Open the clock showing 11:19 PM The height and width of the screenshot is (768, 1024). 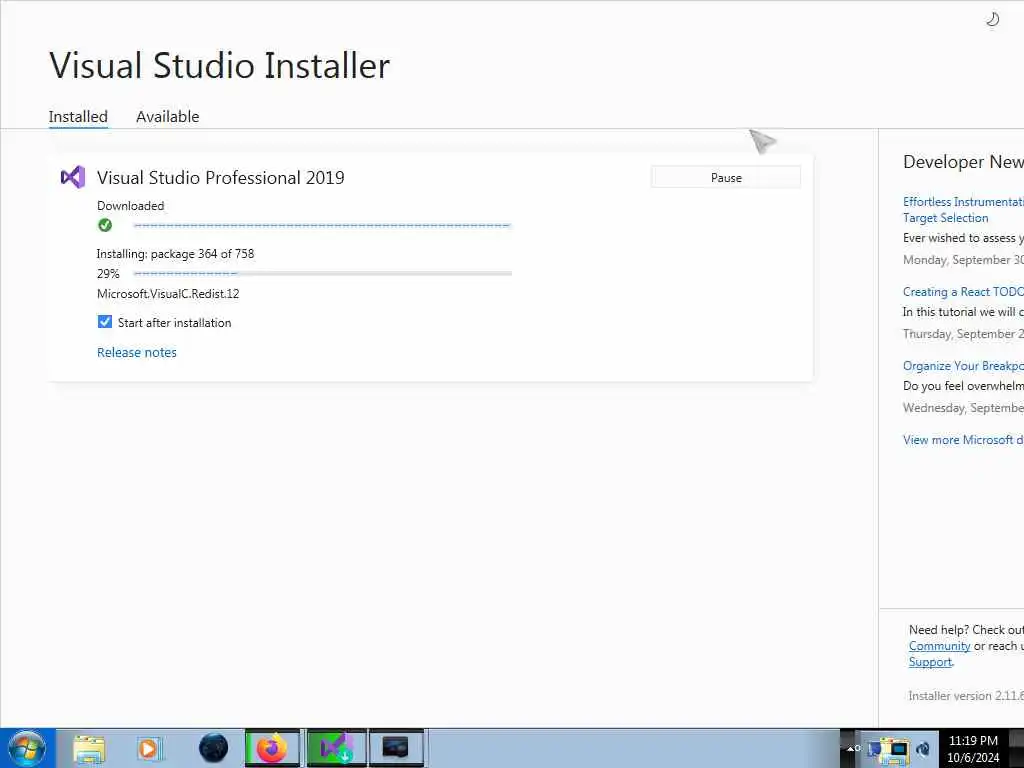tap(973, 748)
